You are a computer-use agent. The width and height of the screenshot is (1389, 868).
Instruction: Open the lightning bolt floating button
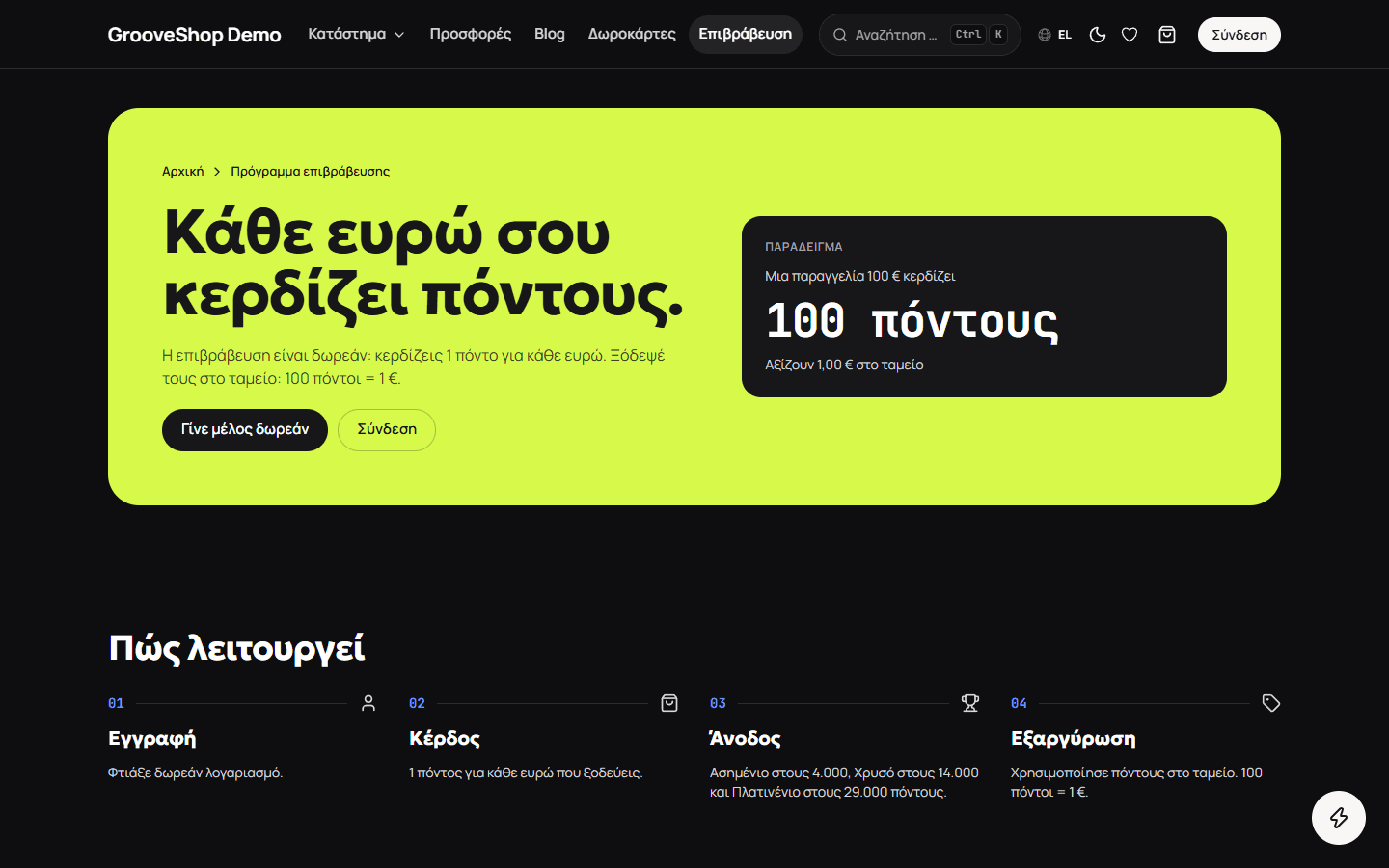coord(1339,818)
